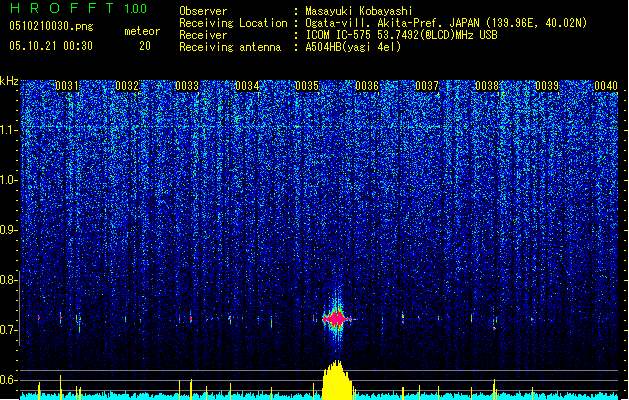Click the 0040 time marker
Image resolution: width=629 pixels, height=400 pixels.
coord(606,86)
